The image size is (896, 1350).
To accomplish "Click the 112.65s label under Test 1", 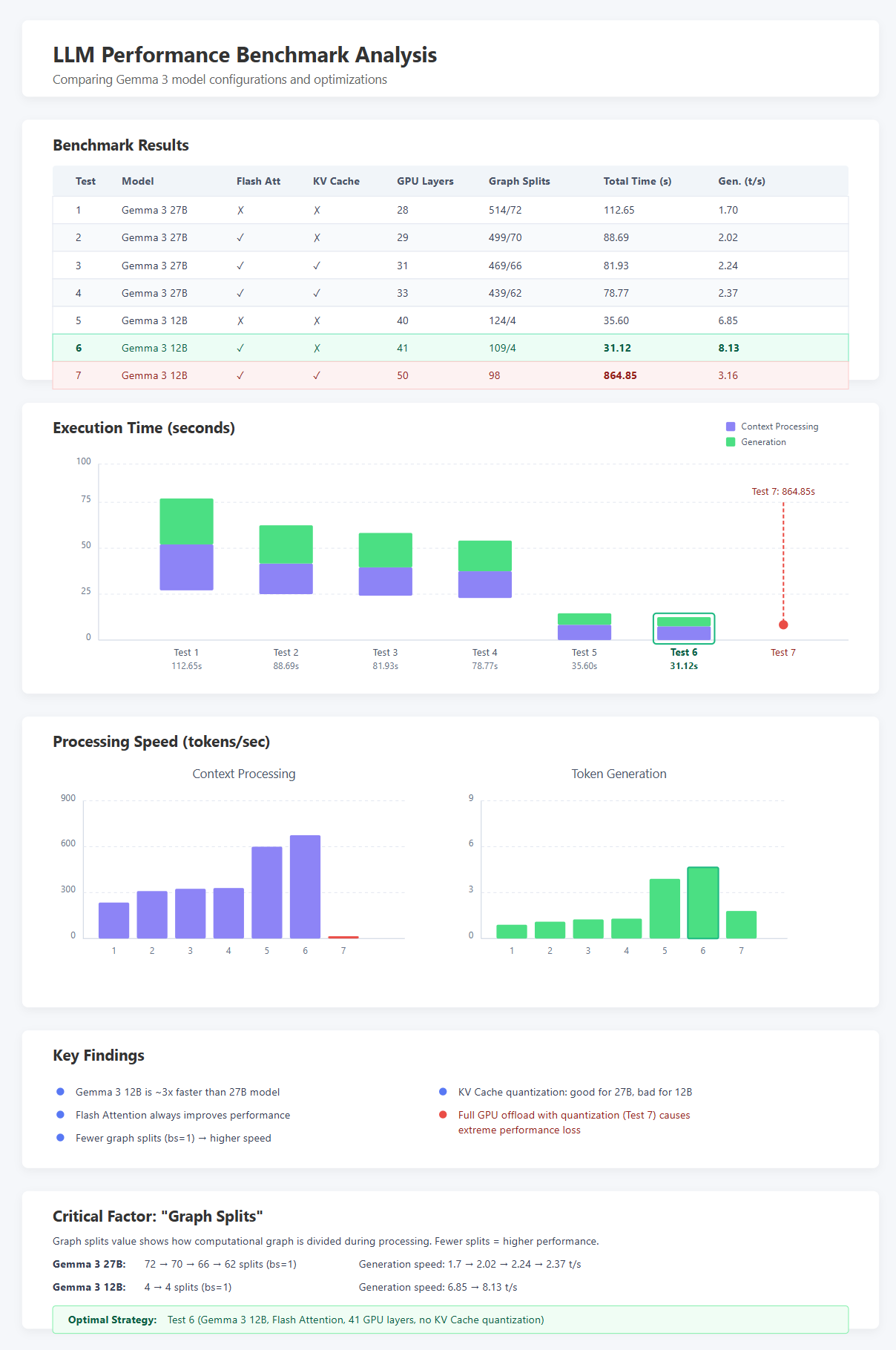I will tap(187, 666).
